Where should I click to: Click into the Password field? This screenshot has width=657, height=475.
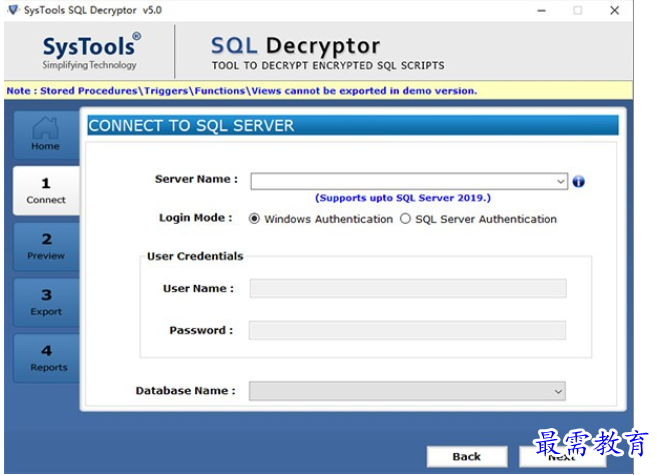(407, 330)
